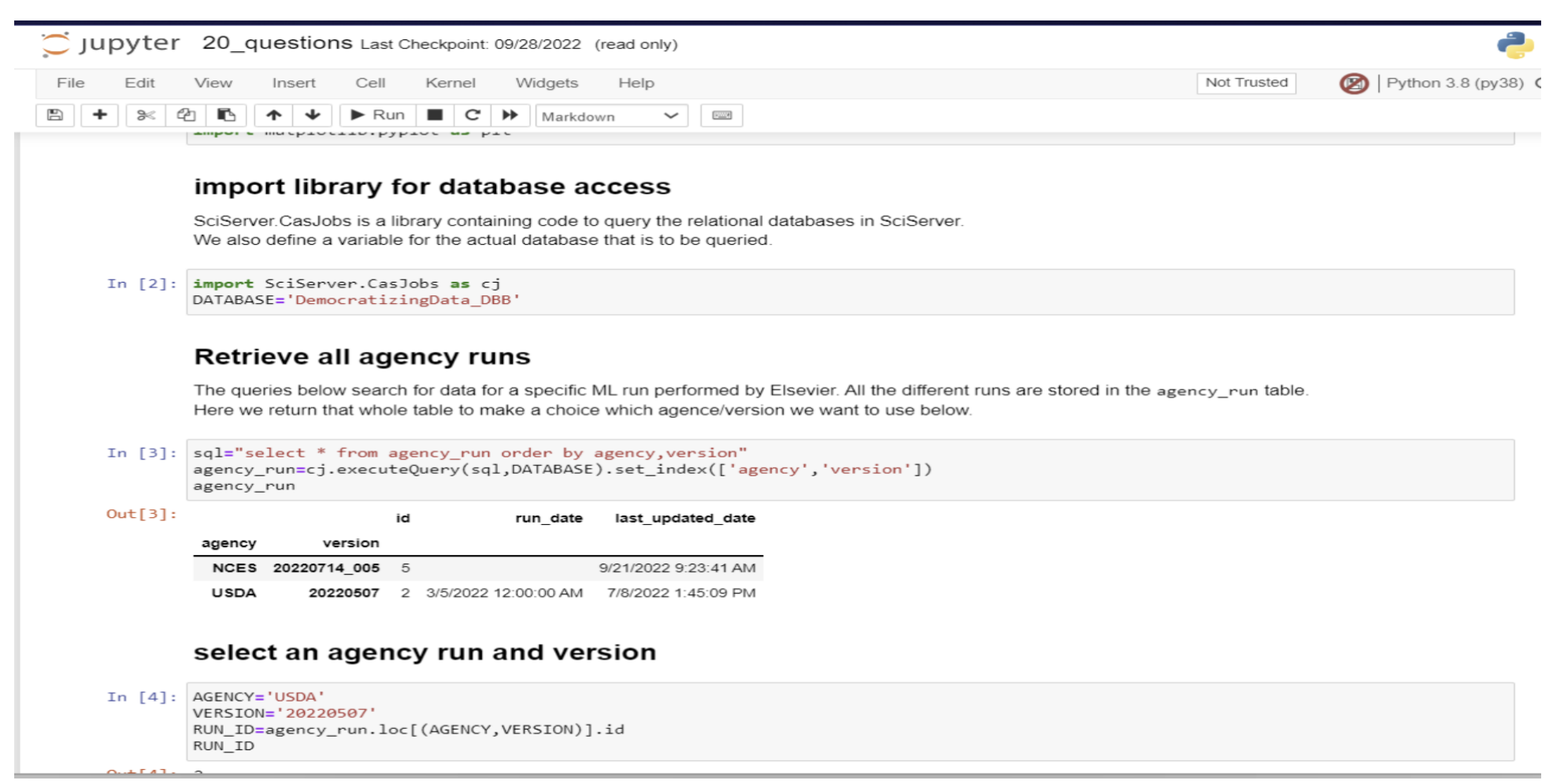Viewport: 1553px width, 784px height.
Task: Click inside the In [4] AGENCY code cell
Action: (850, 721)
